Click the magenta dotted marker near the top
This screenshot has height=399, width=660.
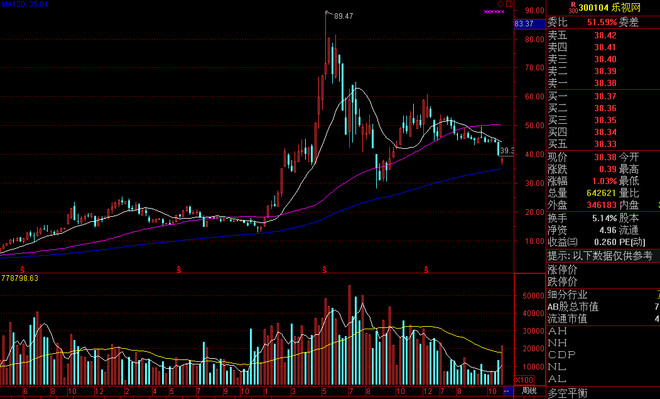pyautogui.click(x=494, y=12)
